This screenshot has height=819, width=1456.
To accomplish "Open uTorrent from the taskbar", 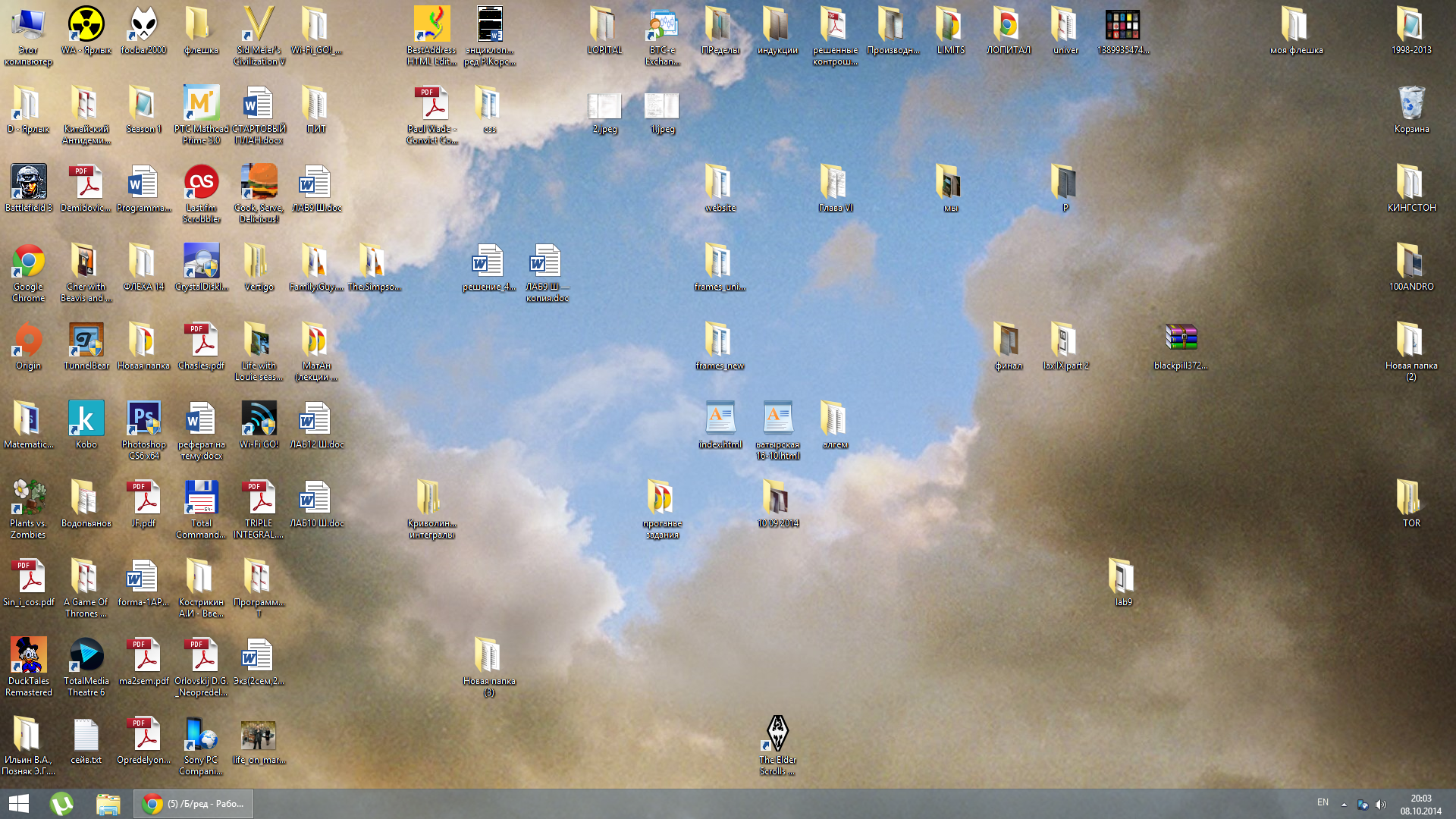I will pos(61,804).
